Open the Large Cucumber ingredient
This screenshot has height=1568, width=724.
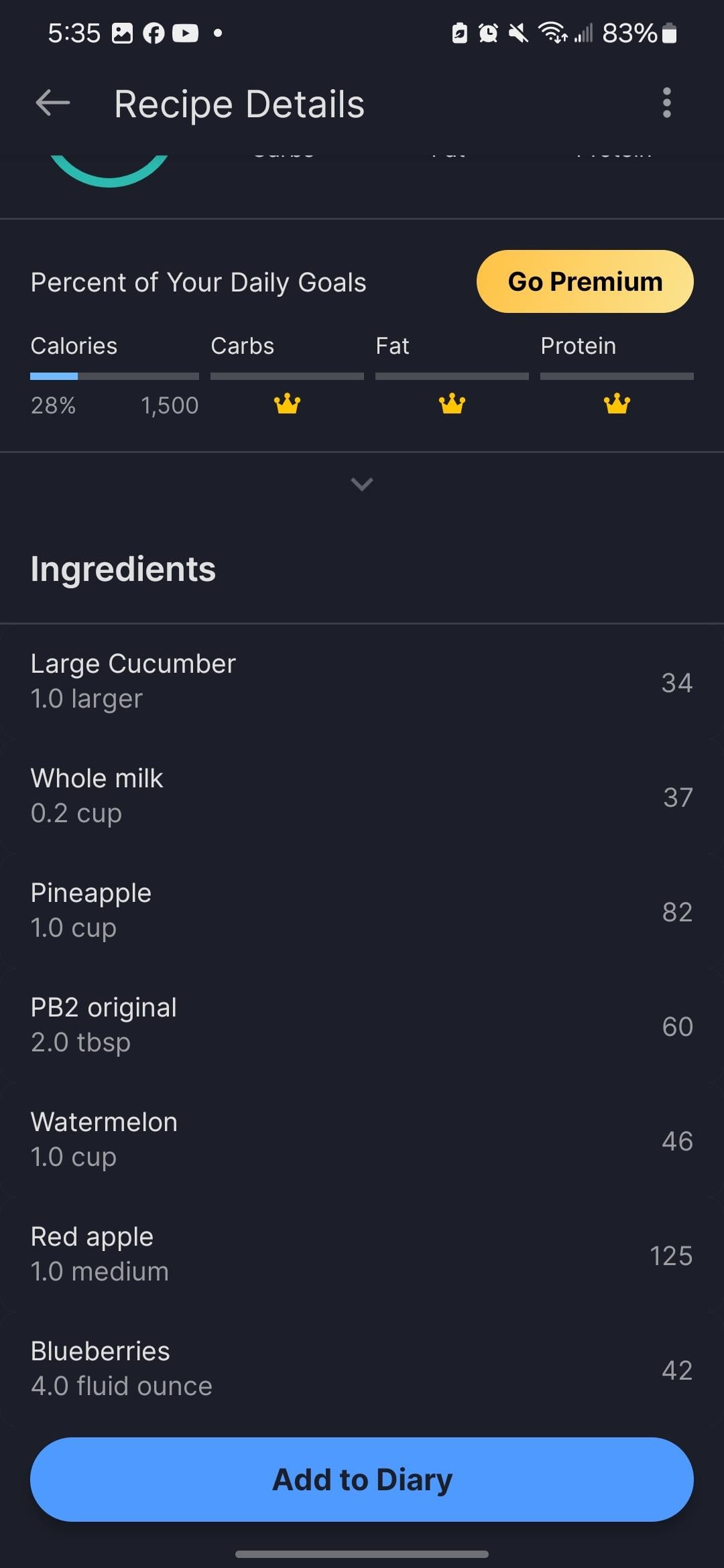362,681
